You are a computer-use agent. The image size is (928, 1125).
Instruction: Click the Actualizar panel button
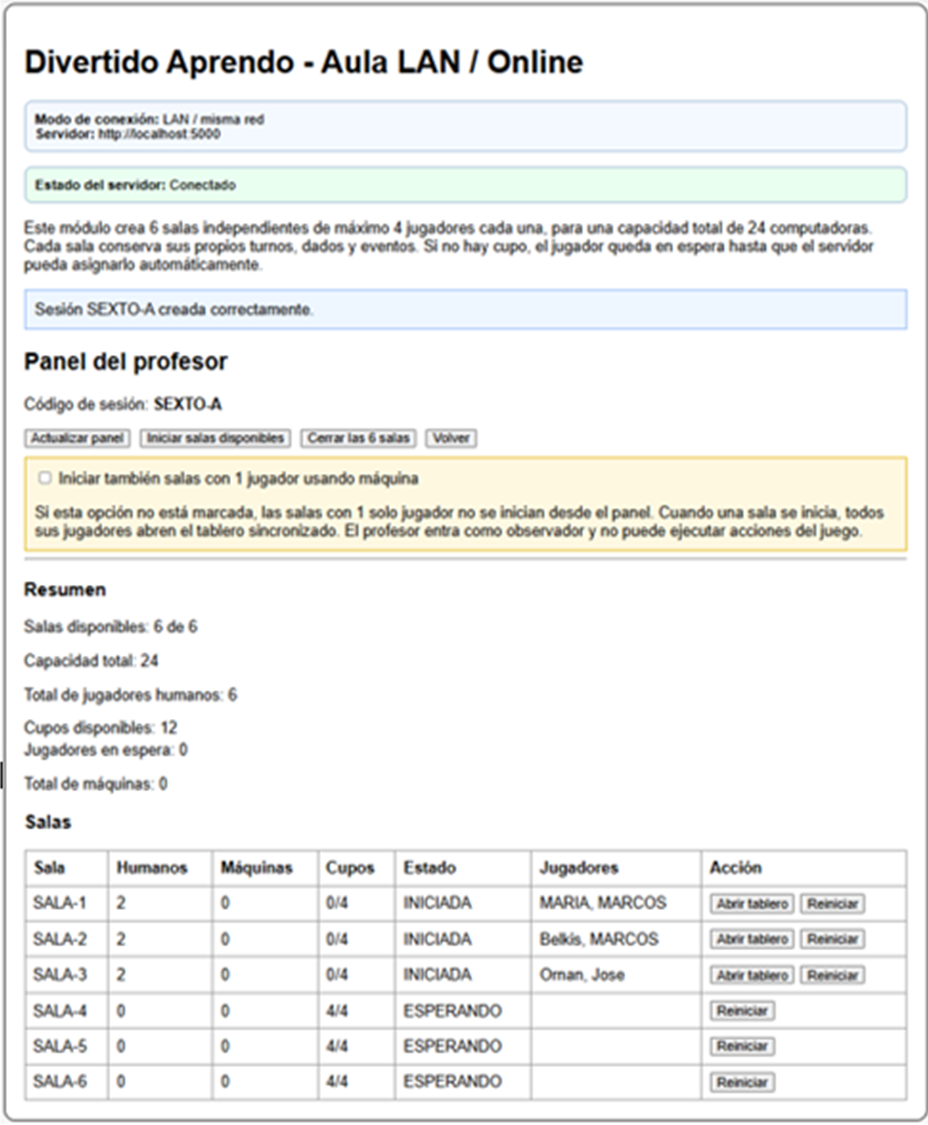pos(77,438)
